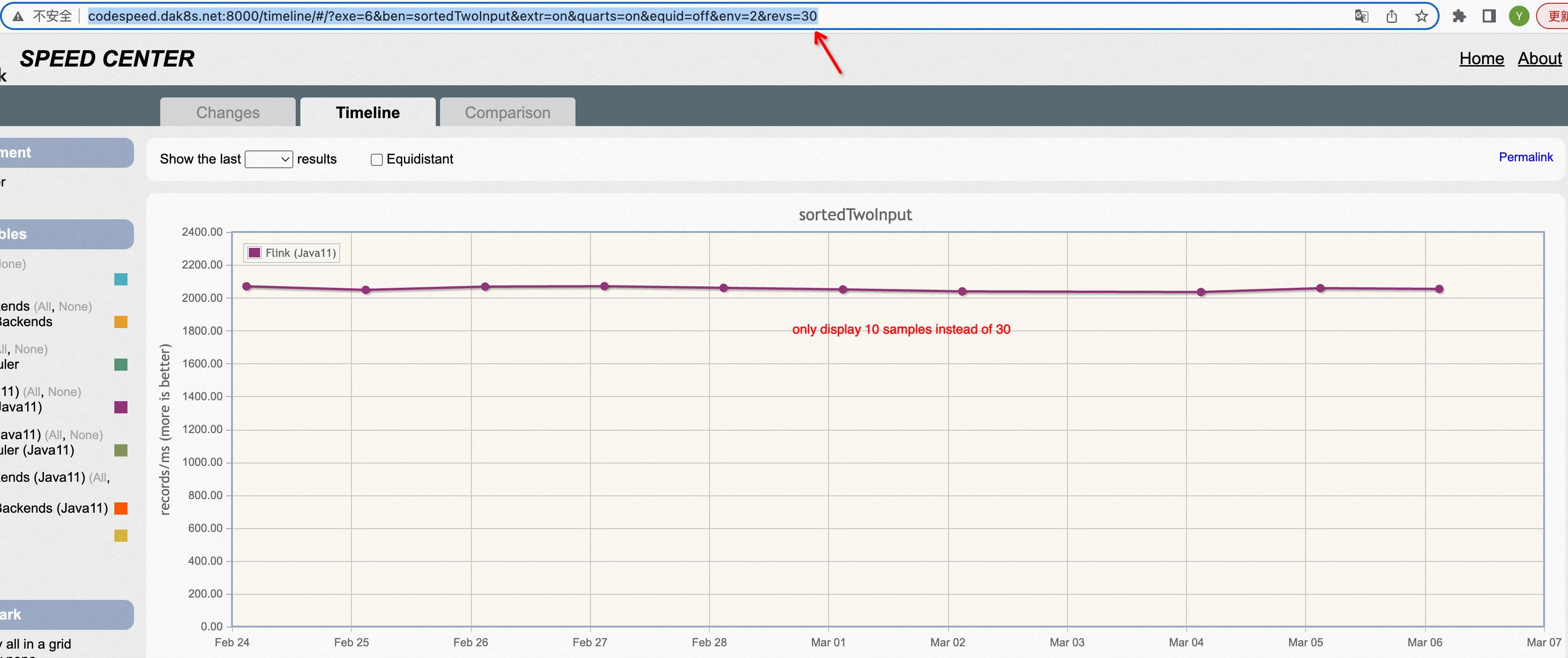Click the Flink (Java11) legend marker

(x=254, y=253)
